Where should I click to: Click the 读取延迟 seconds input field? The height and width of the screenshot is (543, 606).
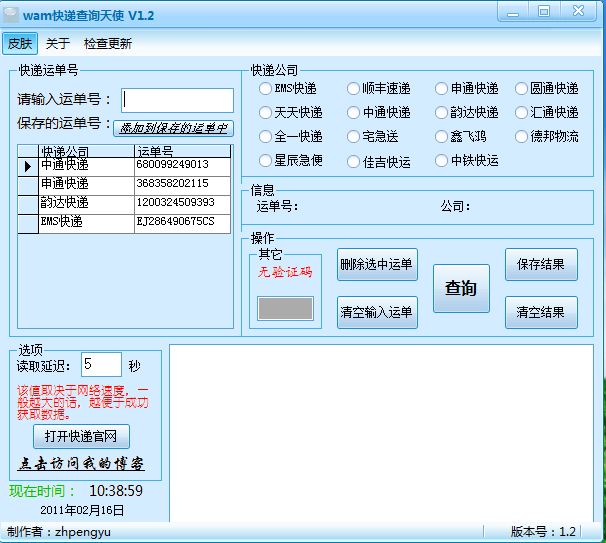[x=101, y=364]
